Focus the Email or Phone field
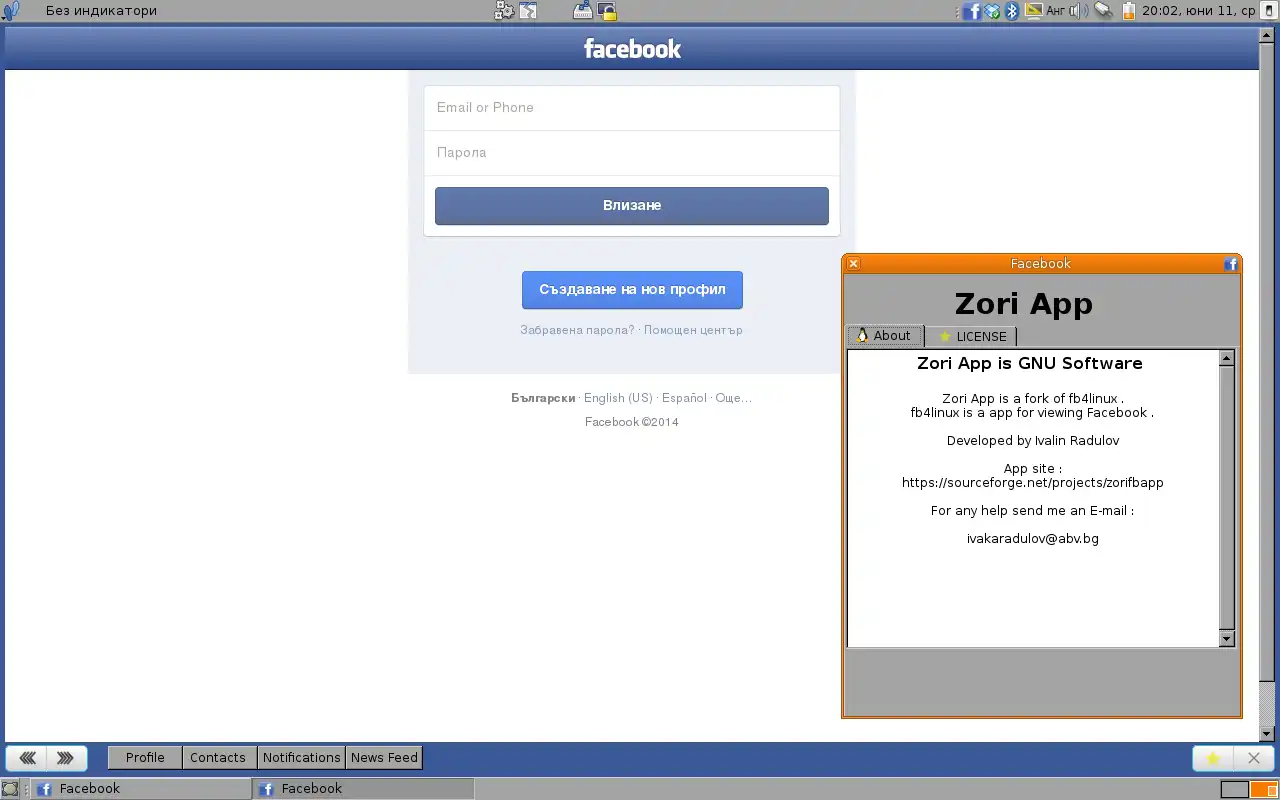This screenshot has height=800, width=1280. click(x=632, y=108)
